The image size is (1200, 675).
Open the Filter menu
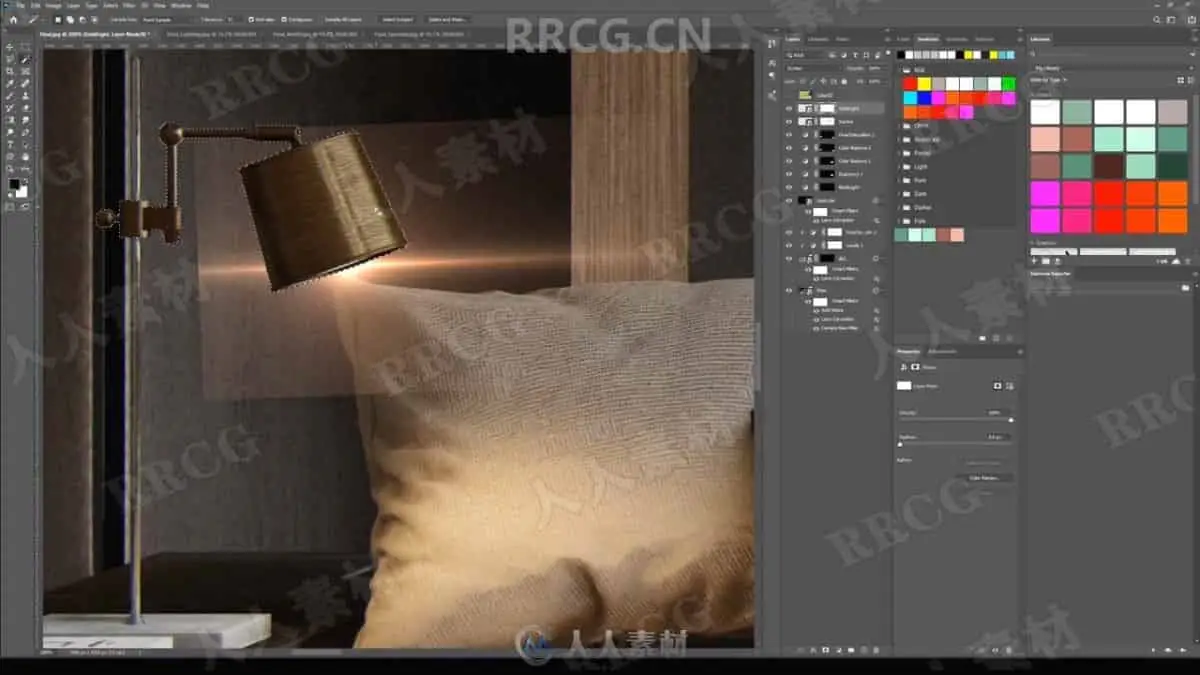pos(129,5)
